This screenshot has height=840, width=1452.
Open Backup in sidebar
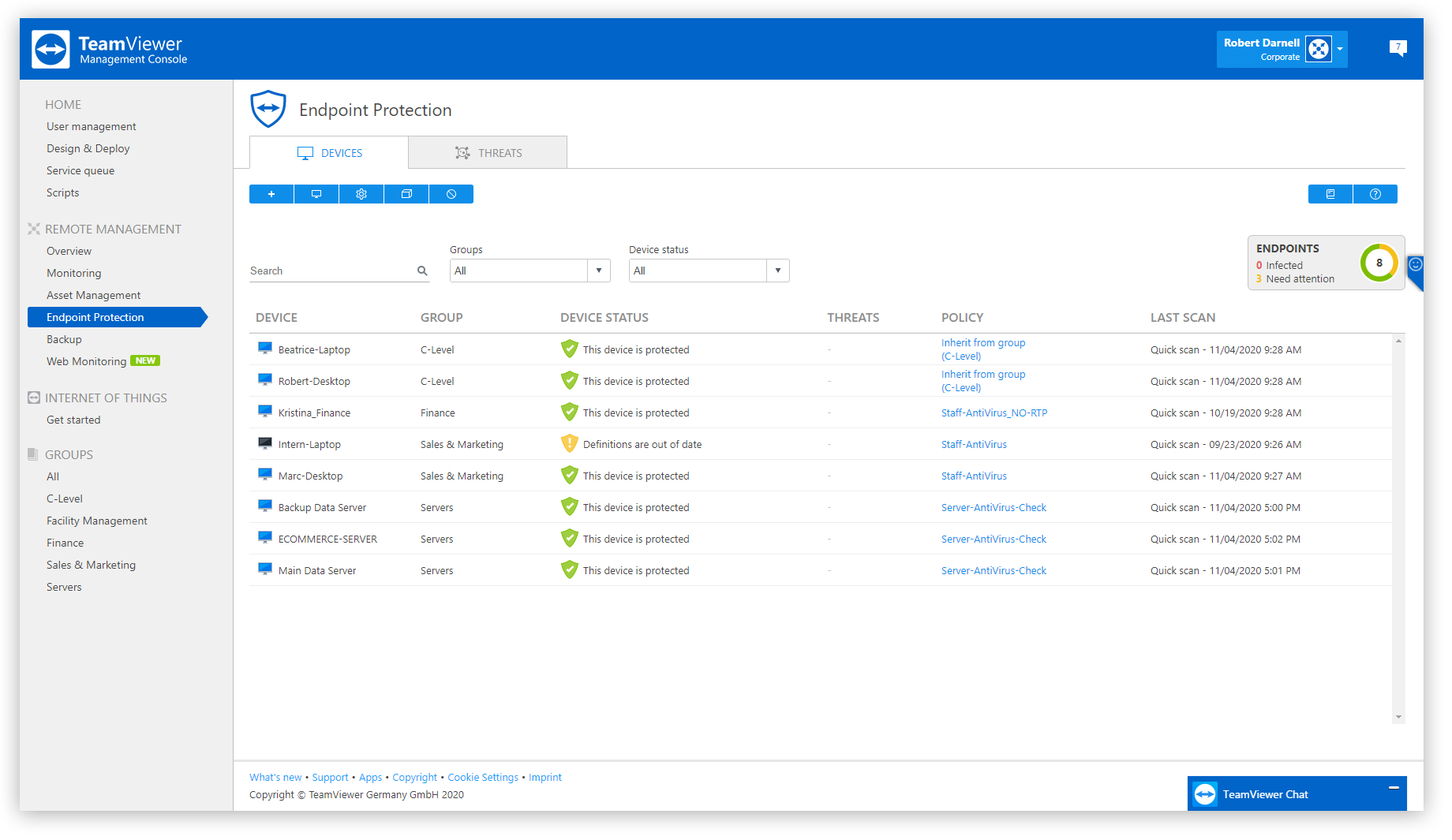64,339
